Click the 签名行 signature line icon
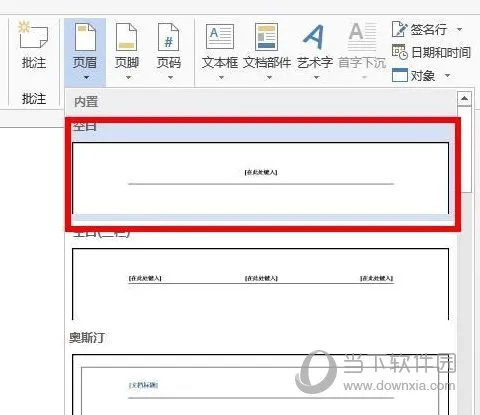The height and width of the screenshot is (415, 480). [399, 29]
